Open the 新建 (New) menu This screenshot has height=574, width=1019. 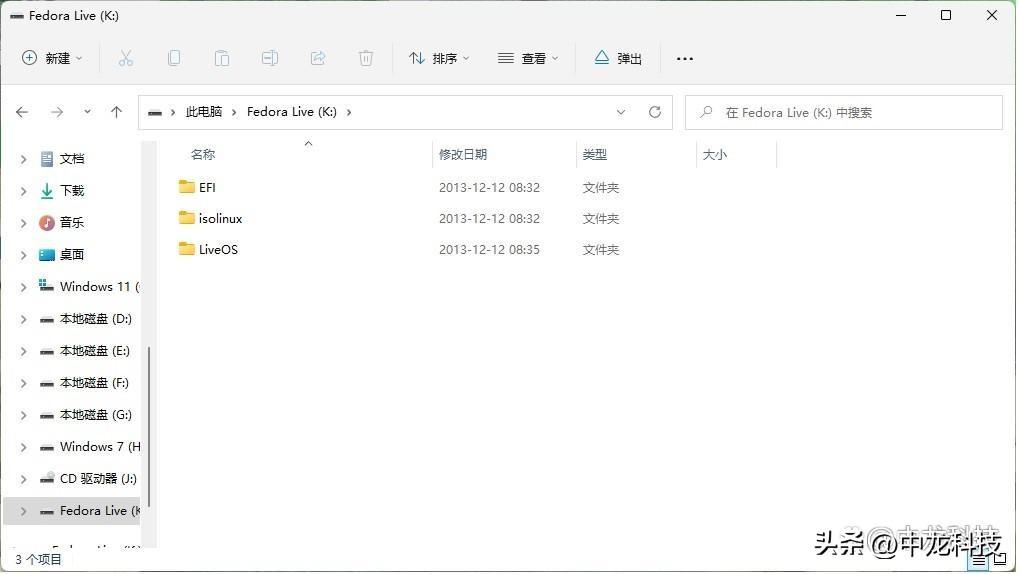(x=52, y=59)
